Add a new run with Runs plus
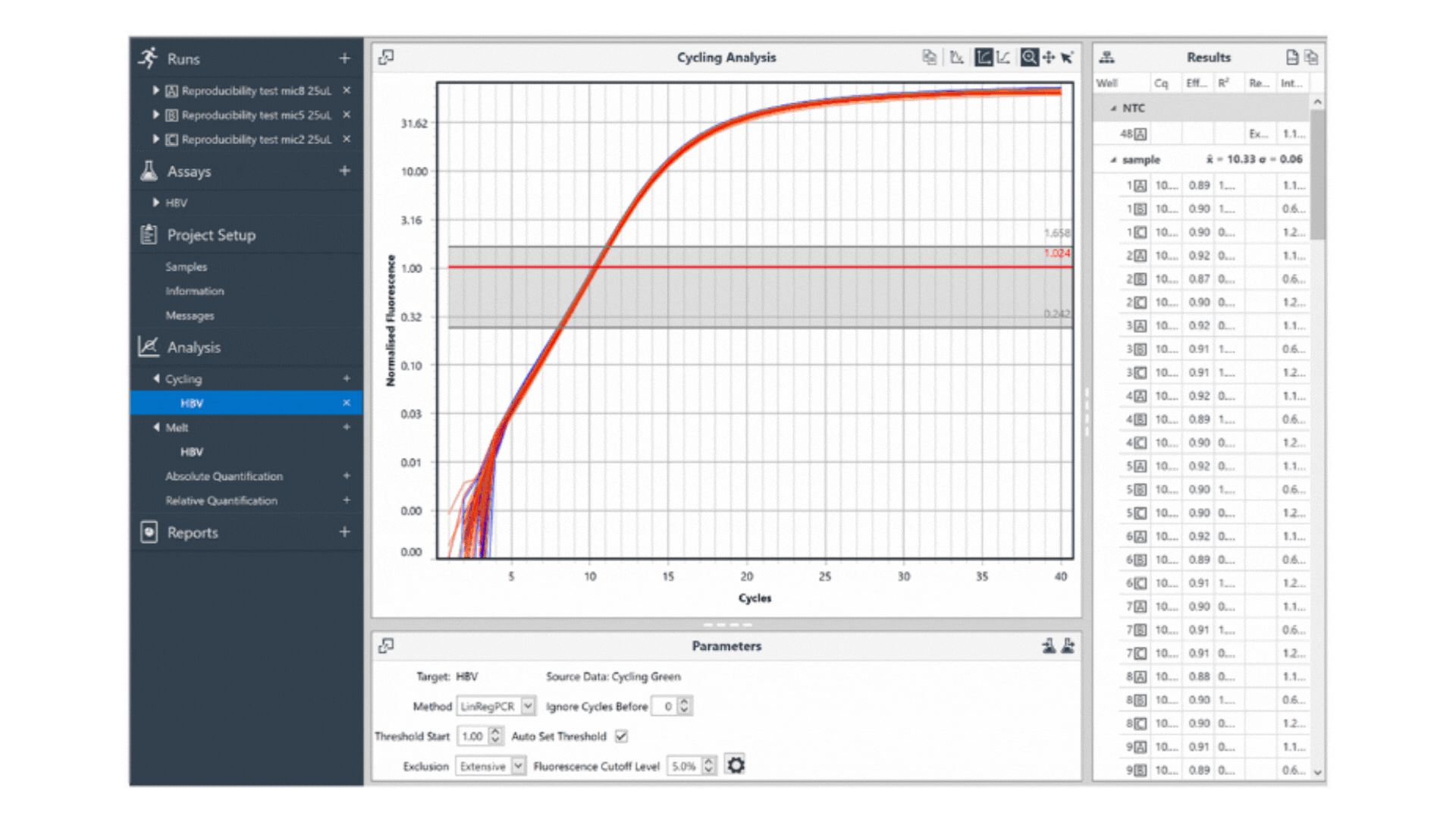Screen dimensions: 1456x819 [x=344, y=58]
